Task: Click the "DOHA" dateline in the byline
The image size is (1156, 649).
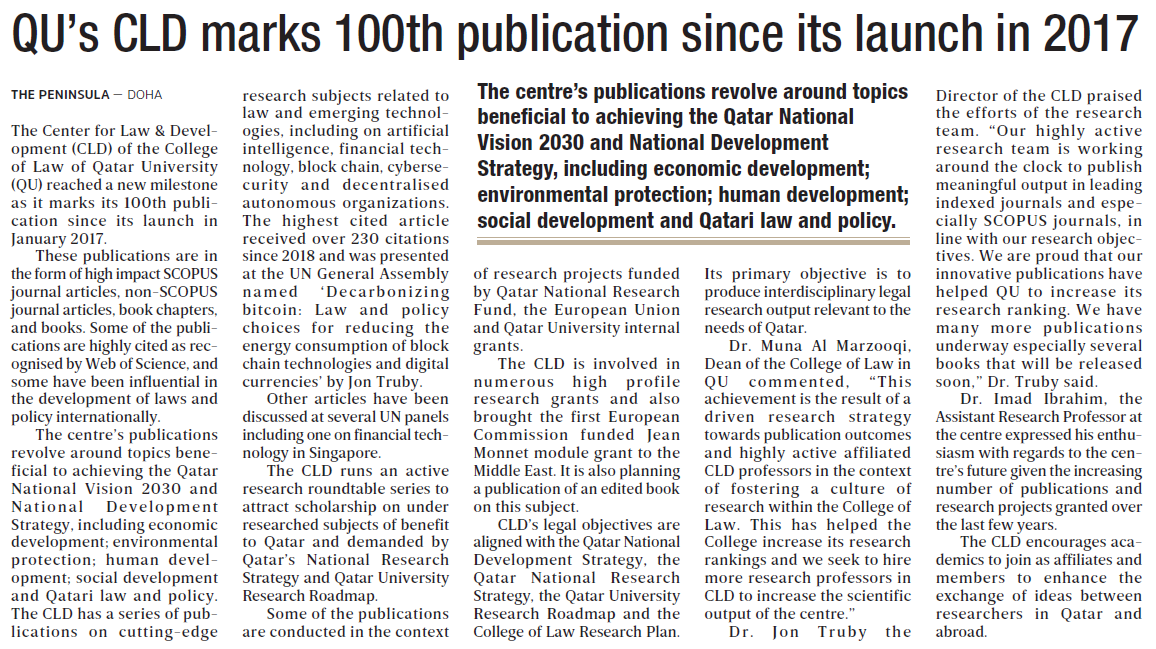Action: tap(144, 95)
